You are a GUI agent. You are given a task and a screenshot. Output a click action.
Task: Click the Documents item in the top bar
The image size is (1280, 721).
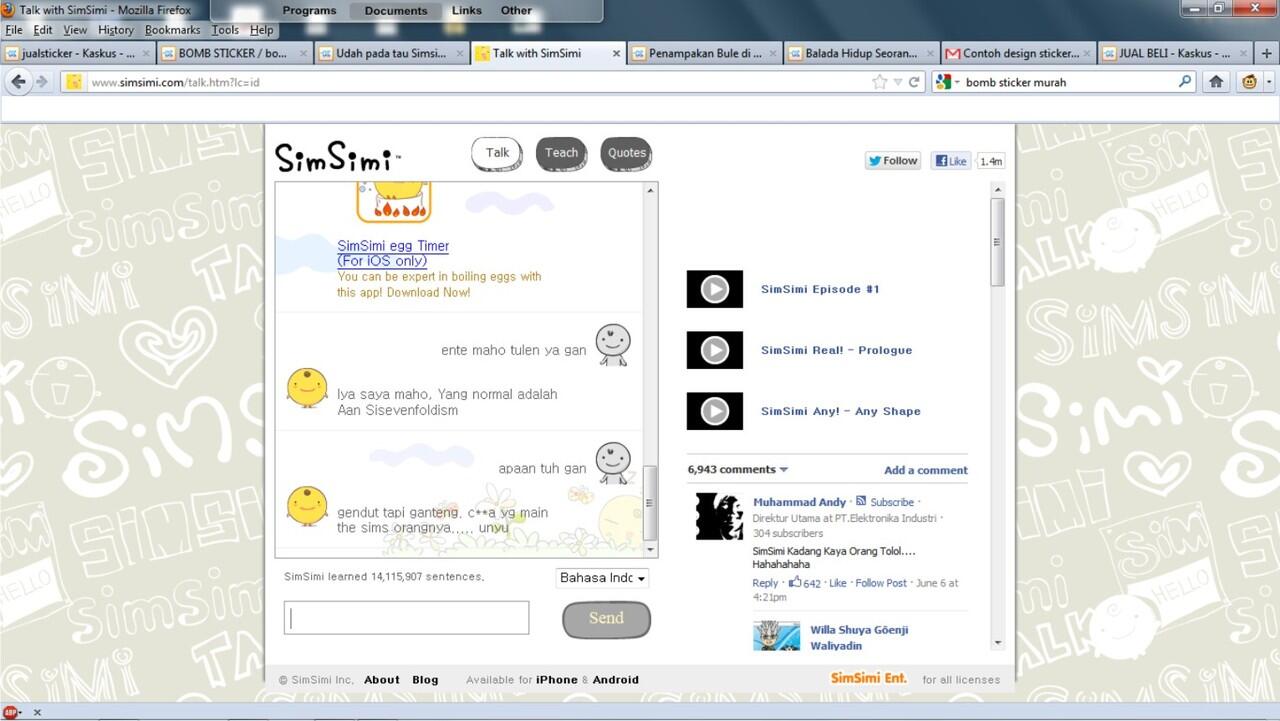[396, 11]
